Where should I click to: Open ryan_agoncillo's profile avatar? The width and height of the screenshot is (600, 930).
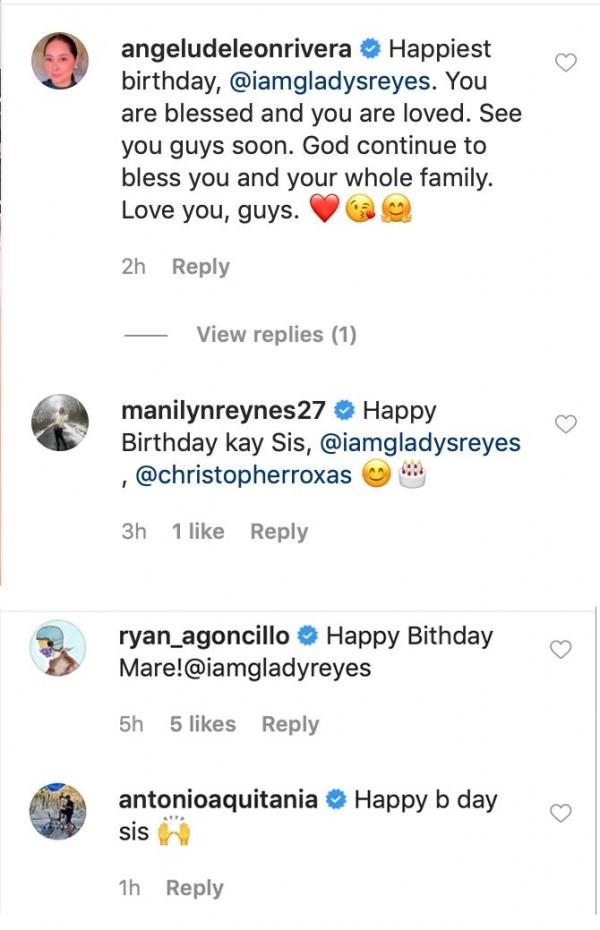56,649
